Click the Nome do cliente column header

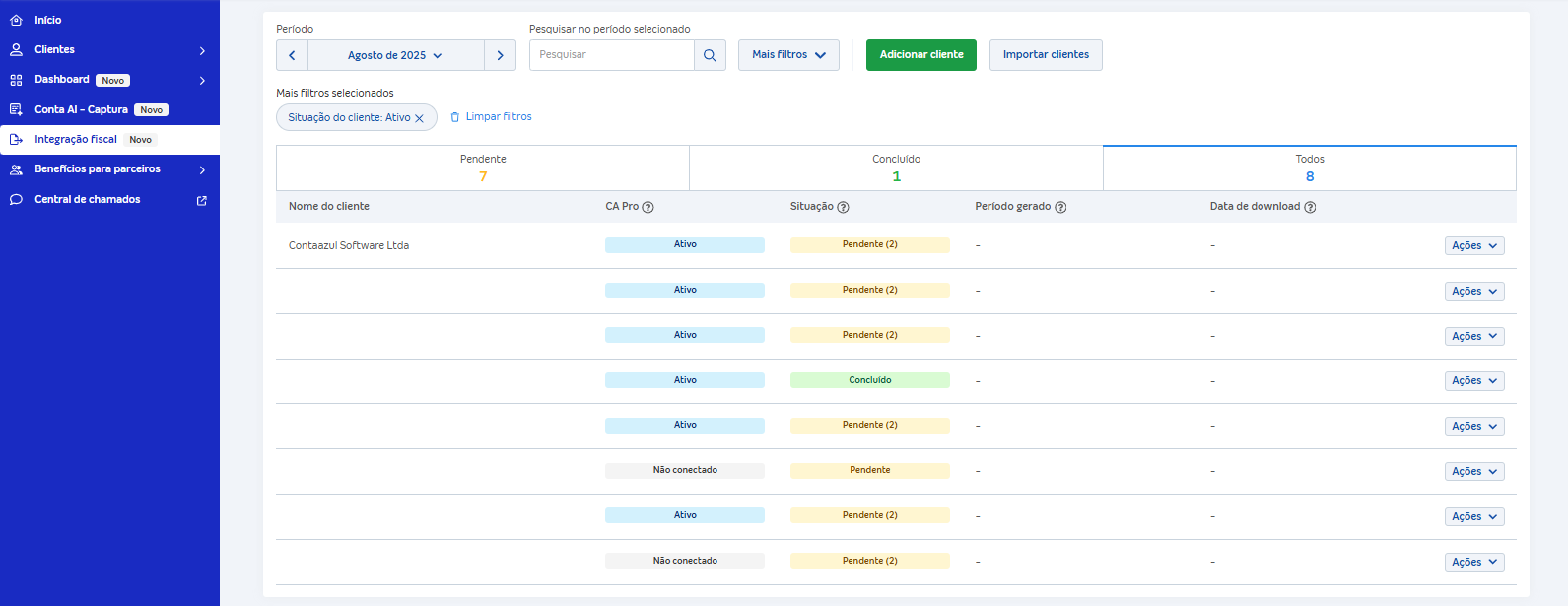(329, 207)
